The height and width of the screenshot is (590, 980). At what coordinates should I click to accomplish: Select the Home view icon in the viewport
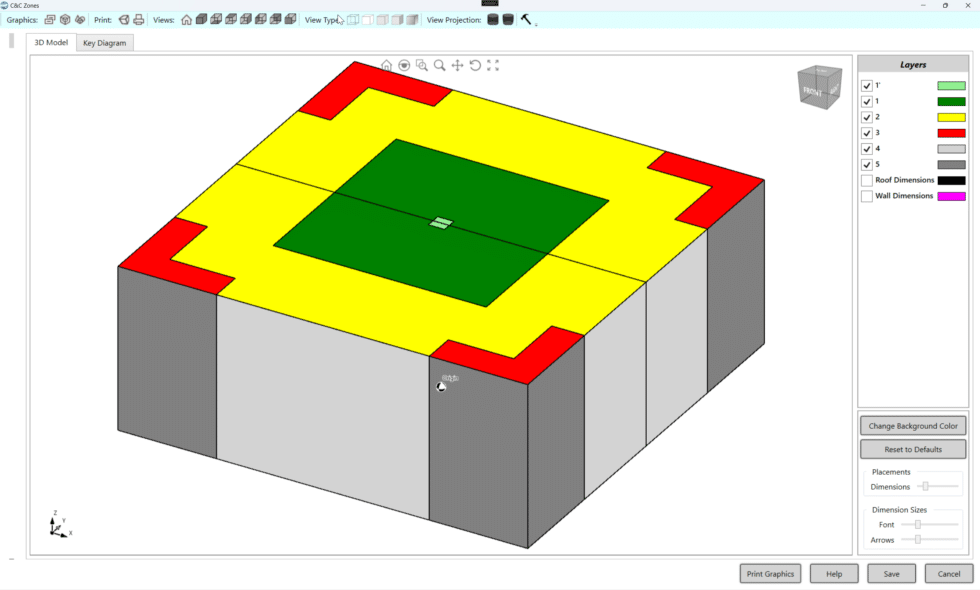[387, 65]
